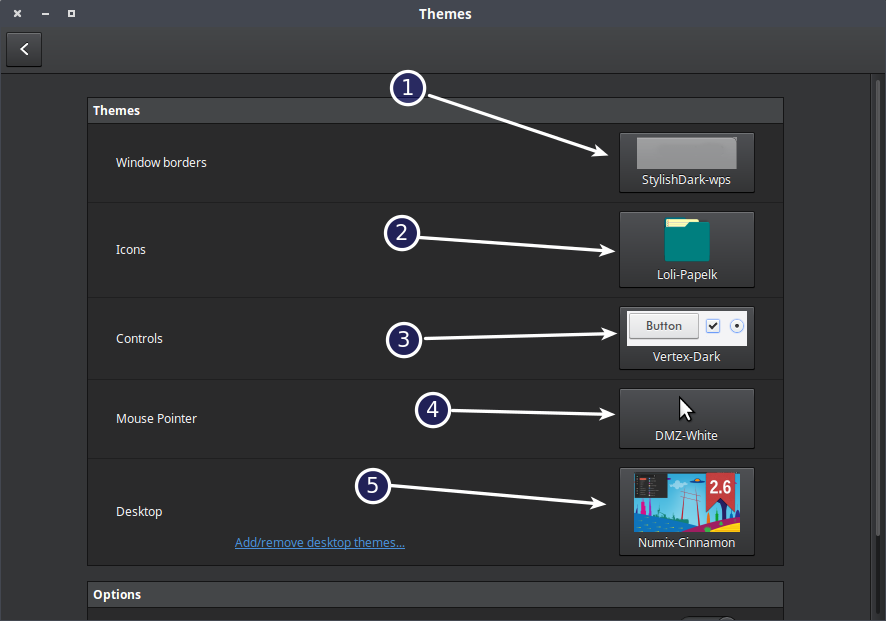Viewport: 886px width, 621px height.
Task: Check the sample checkbox in Vertex-Dark preview
Action: 713,325
